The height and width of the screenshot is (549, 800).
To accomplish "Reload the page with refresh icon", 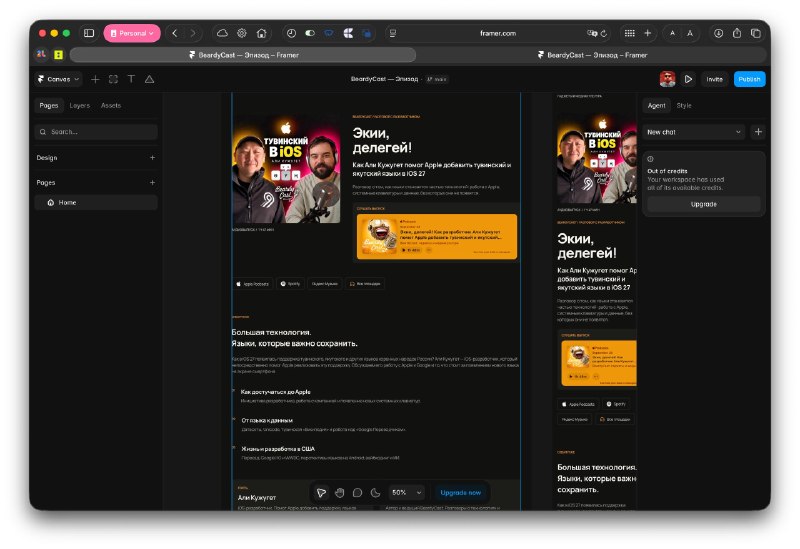I will point(604,33).
